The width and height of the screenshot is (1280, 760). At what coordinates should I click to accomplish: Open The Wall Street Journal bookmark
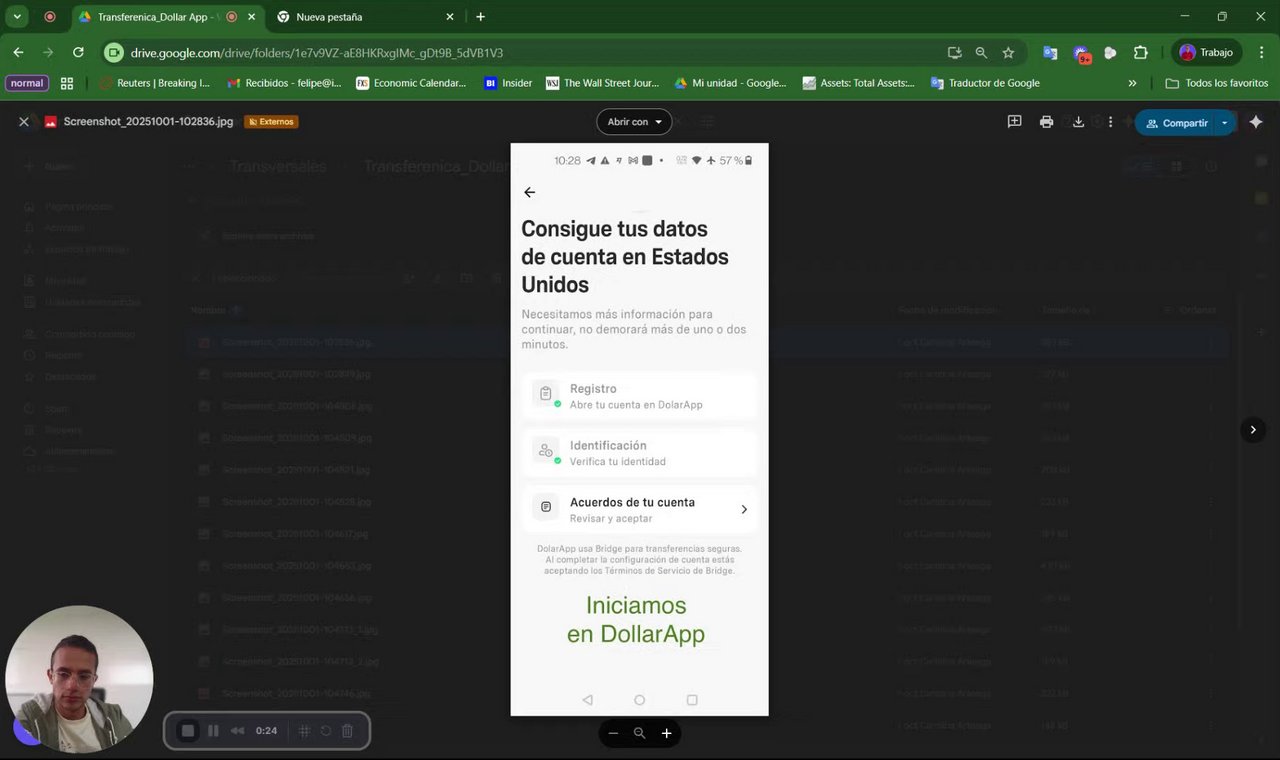[x=602, y=83]
